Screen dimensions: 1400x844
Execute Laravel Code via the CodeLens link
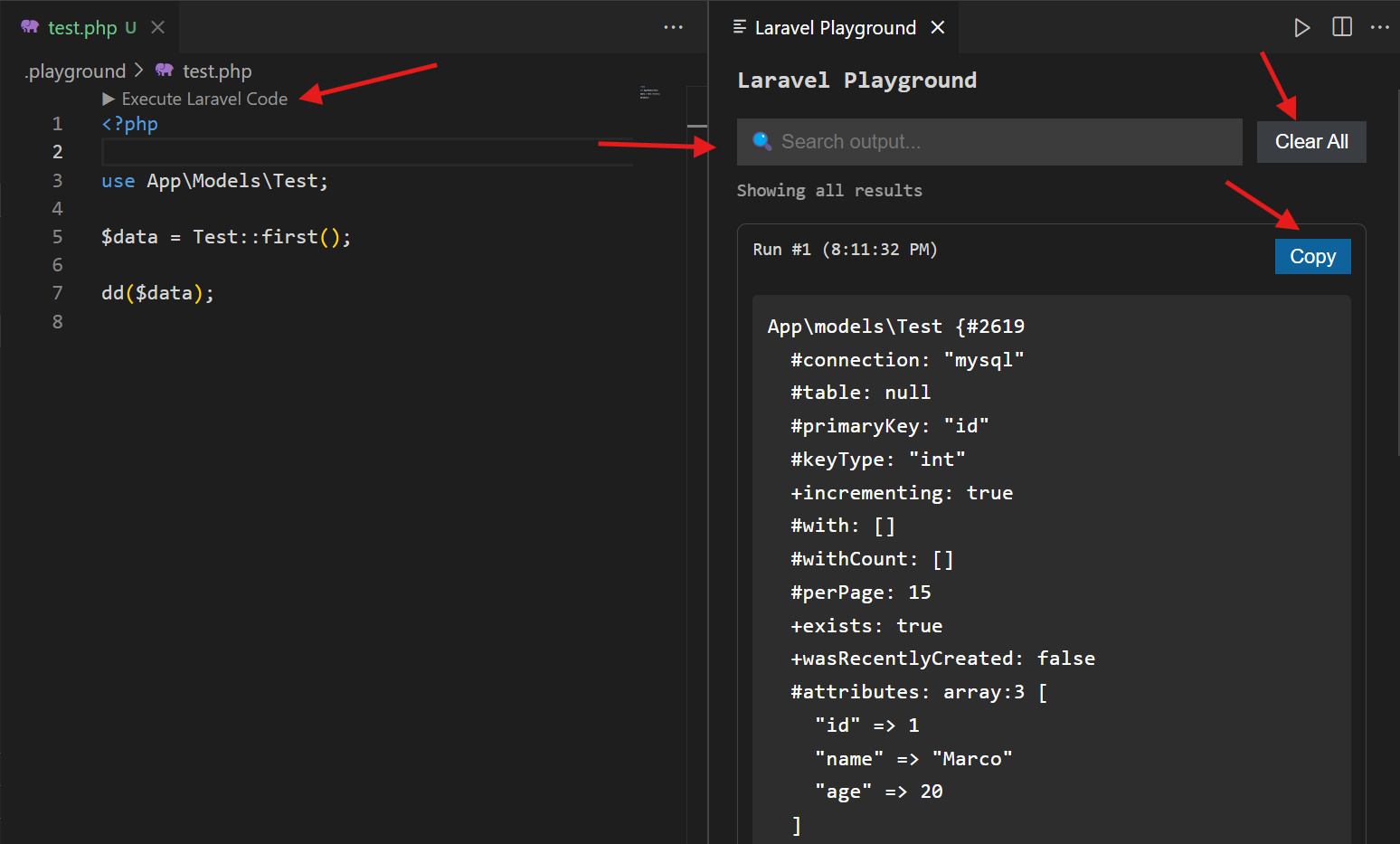point(203,99)
